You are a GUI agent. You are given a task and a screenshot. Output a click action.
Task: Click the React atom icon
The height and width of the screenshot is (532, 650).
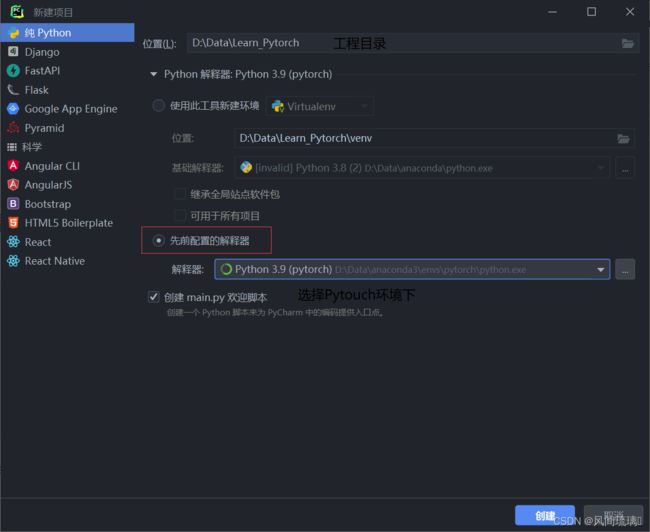point(13,242)
